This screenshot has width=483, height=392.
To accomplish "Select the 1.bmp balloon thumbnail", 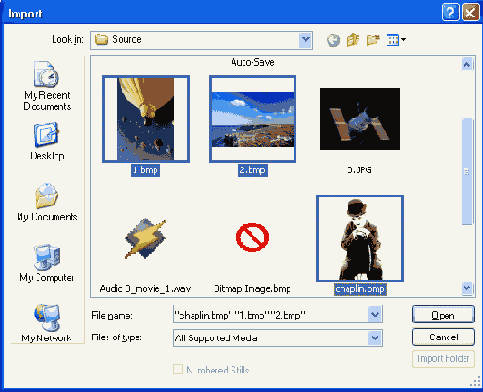I will tap(146, 119).
